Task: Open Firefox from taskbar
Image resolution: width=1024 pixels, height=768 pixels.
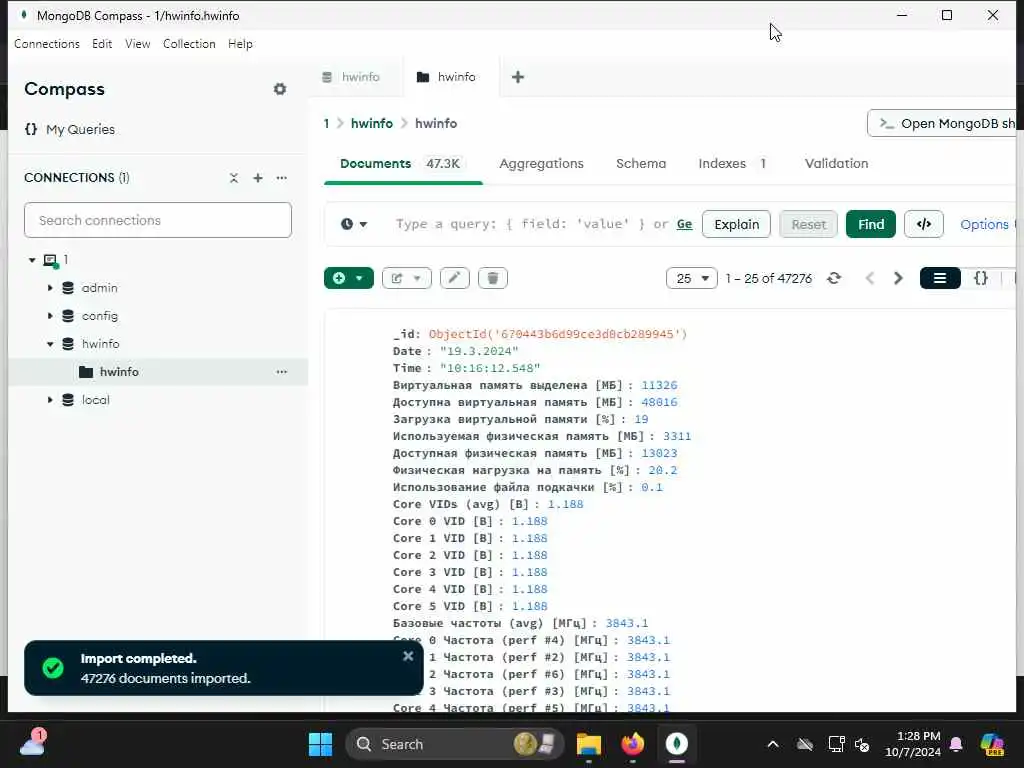Action: click(x=632, y=744)
